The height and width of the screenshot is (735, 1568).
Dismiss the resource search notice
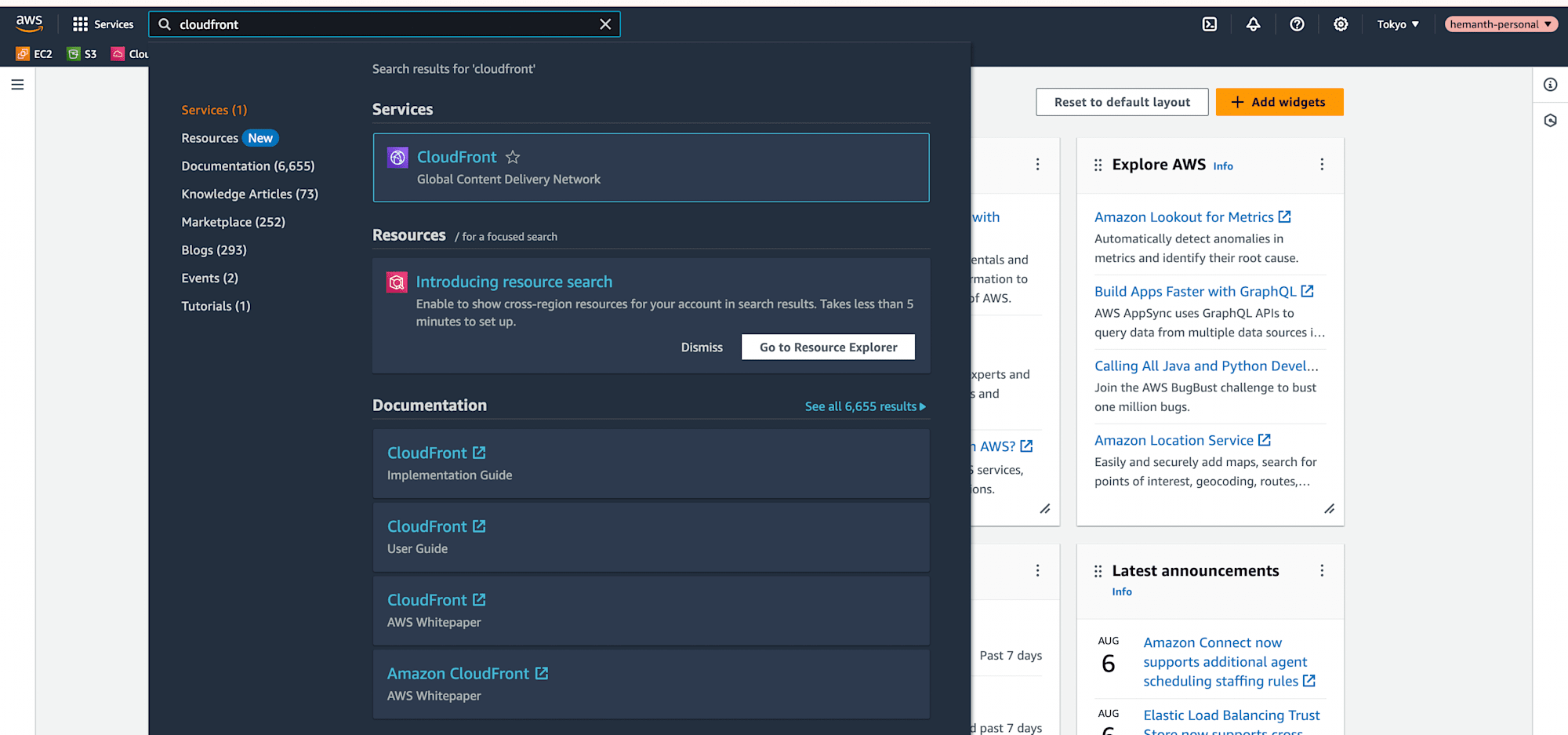[x=702, y=347]
